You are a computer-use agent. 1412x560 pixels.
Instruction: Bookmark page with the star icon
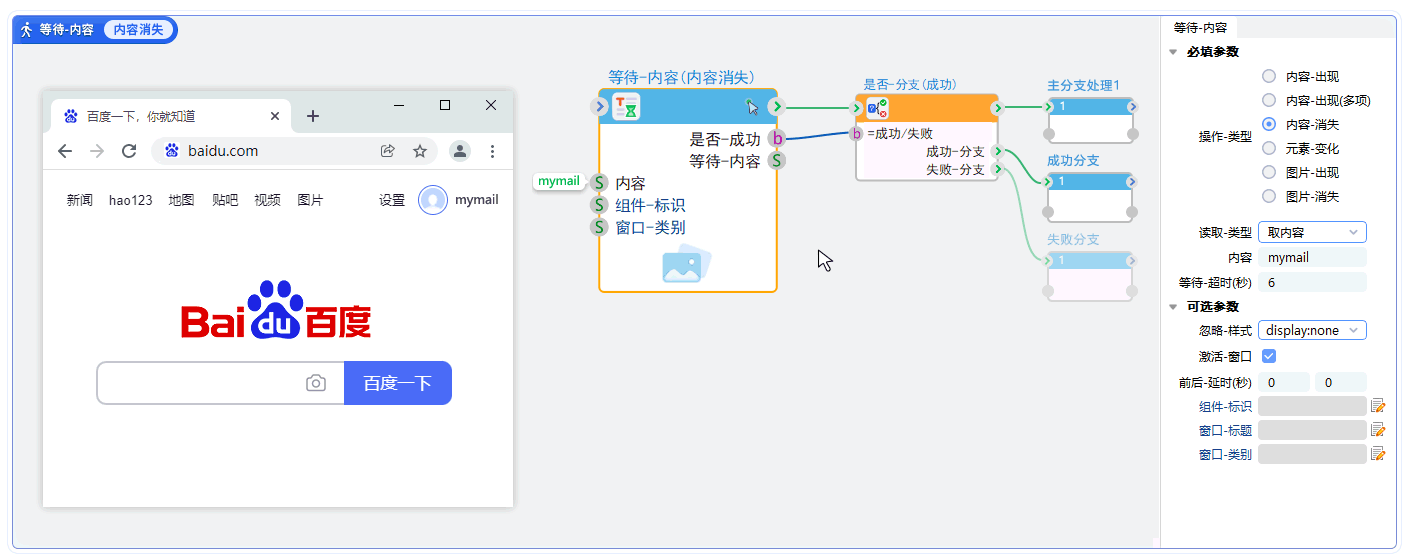pyautogui.click(x=420, y=151)
